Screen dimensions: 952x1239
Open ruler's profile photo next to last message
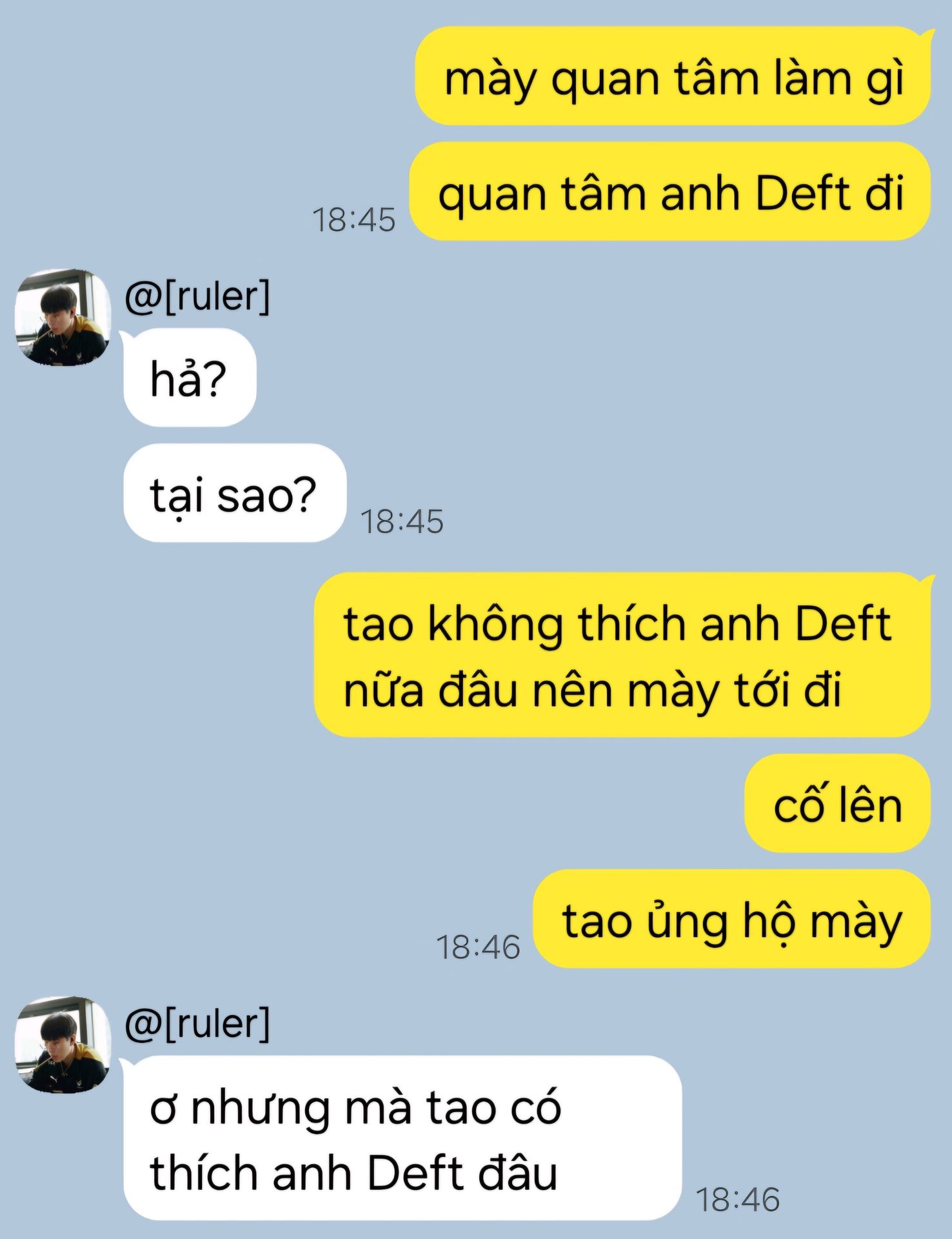click(x=63, y=1045)
